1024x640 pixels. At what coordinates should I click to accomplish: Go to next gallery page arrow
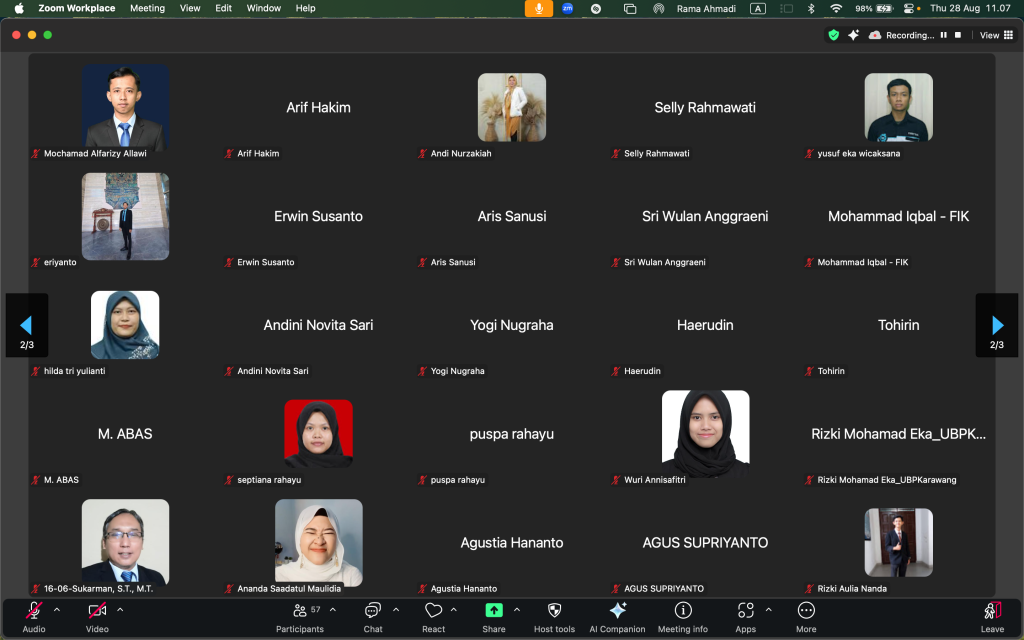[997, 325]
